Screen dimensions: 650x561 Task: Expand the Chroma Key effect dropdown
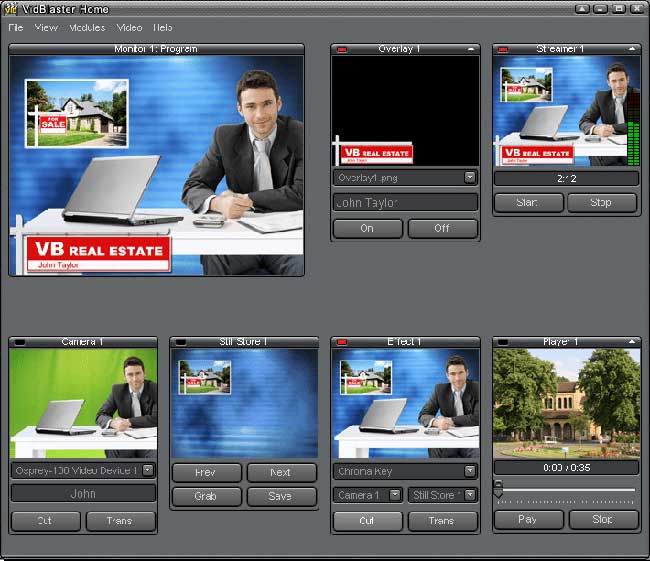pos(470,471)
